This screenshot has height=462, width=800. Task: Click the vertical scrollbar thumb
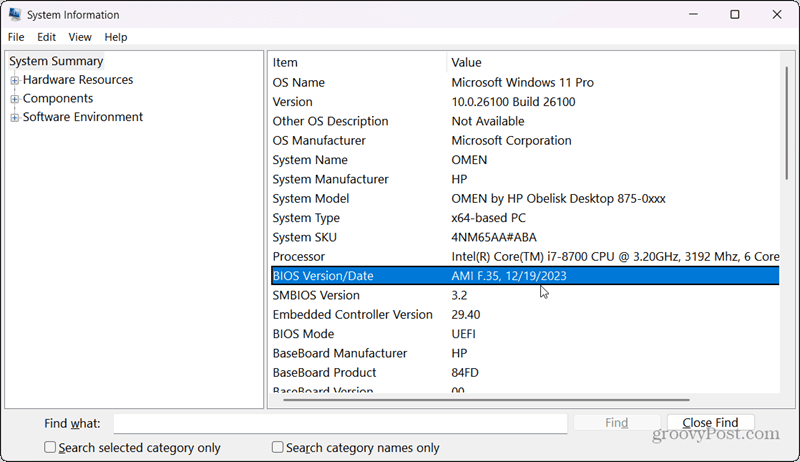click(787, 122)
